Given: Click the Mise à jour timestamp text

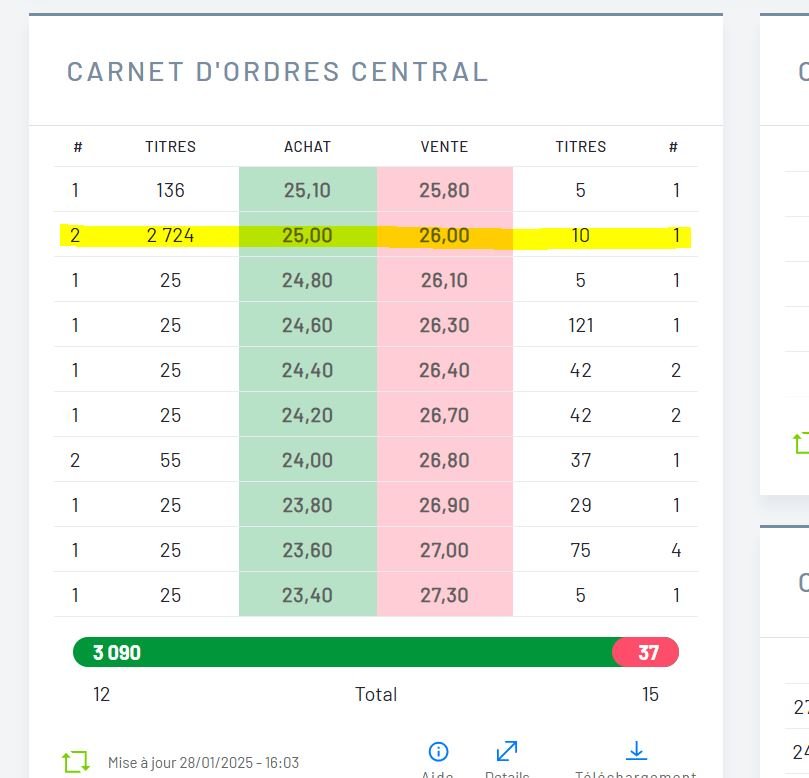Looking at the screenshot, I should (203, 763).
